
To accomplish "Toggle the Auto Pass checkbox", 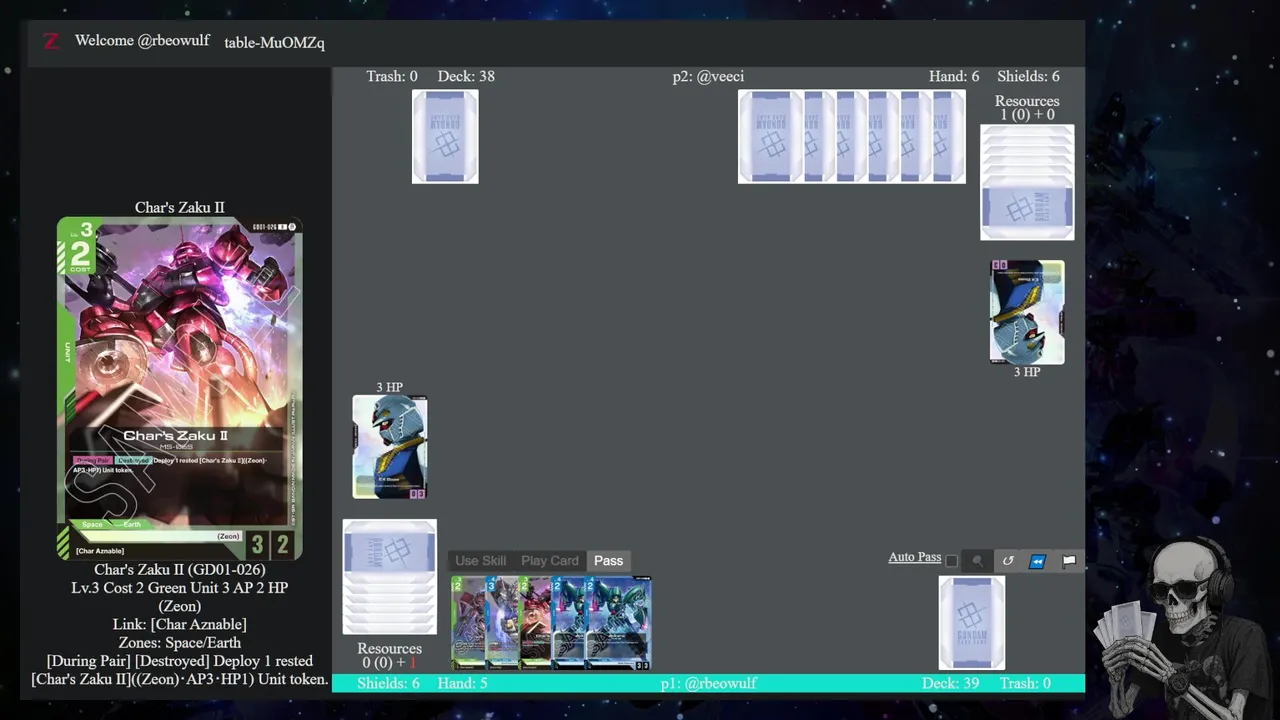I will (952, 561).
